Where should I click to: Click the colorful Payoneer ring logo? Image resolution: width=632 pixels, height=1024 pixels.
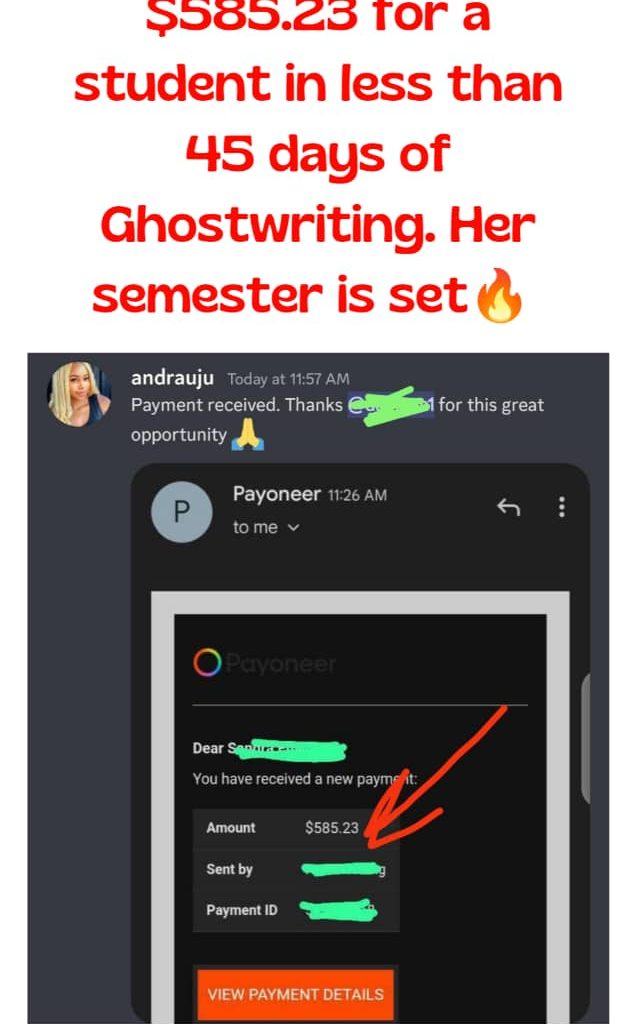point(207,663)
